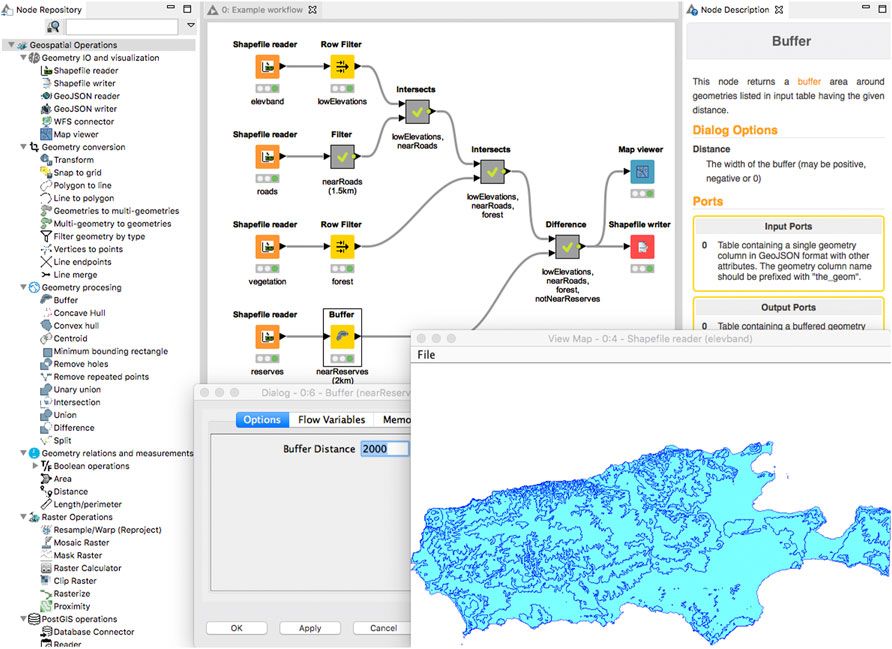Click OK in the Buffer dialog
Image resolution: width=892 pixels, height=649 pixels.
[236, 628]
